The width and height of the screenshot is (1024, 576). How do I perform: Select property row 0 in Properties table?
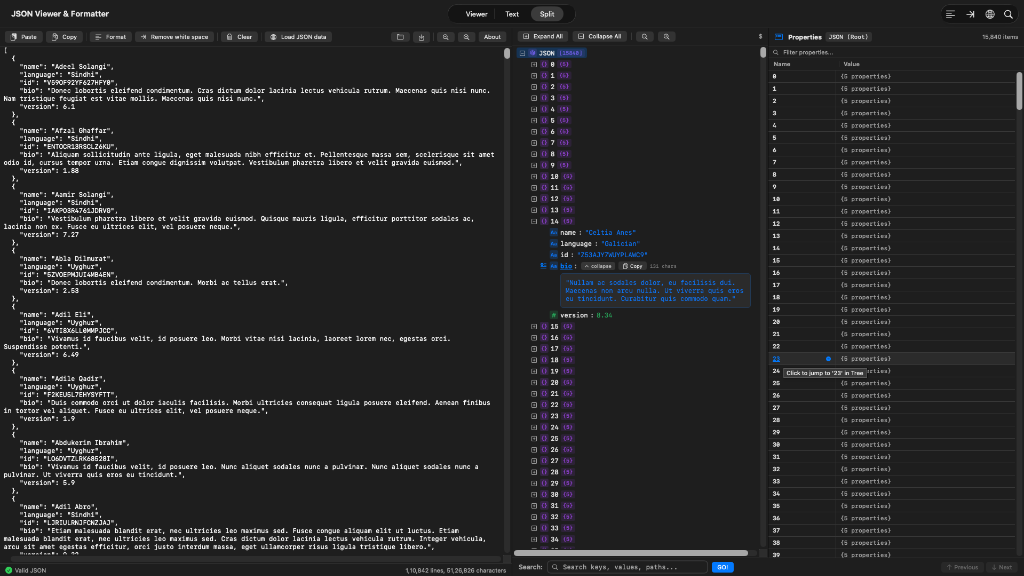(893, 76)
